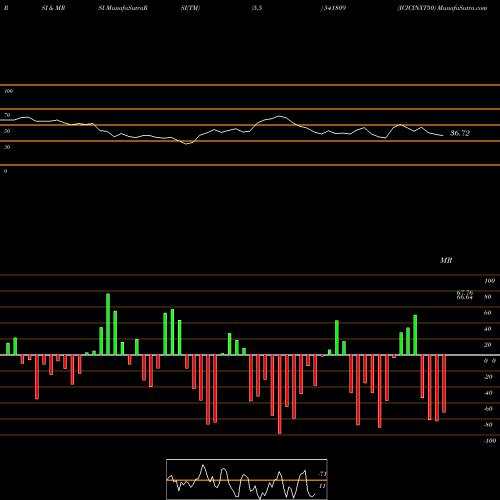This screenshot has width=500, height=500.
Task: Click the MR panel label
Action: pos(446,260)
